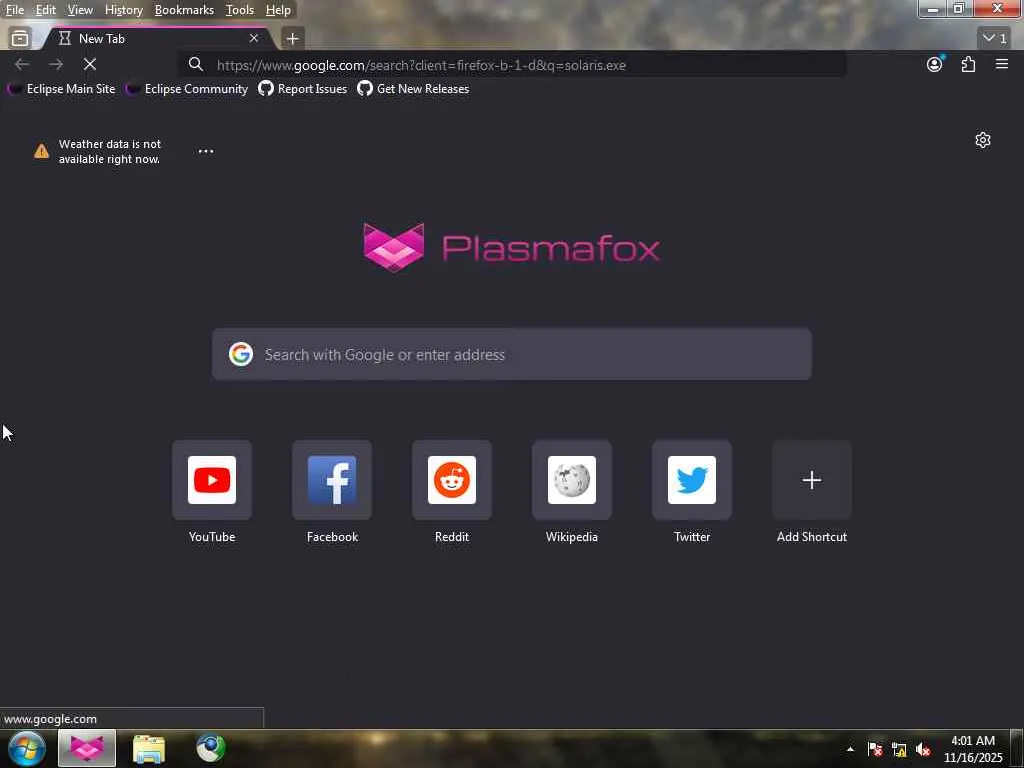The image size is (1024, 768).
Task: Go forward one page
Action: (56, 64)
